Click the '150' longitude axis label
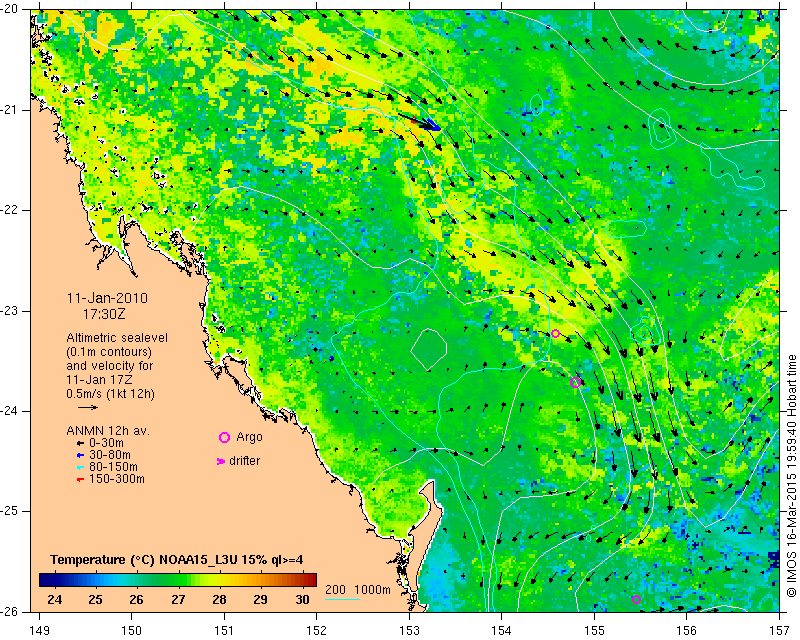The image size is (800, 640). pos(132,631)
